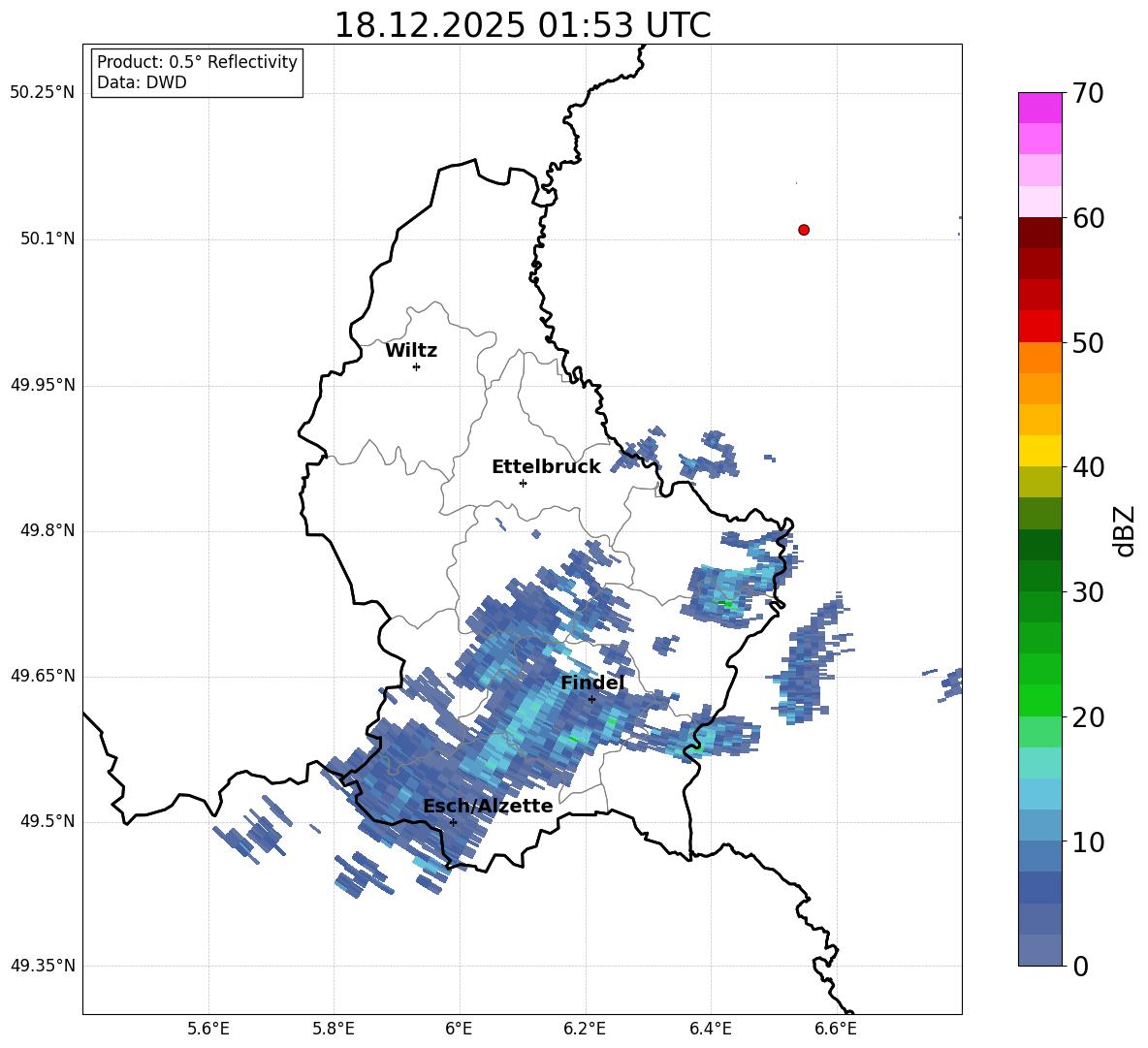Click the 50 dBZ colorbar label
Viewport: 1148px width, 1048px height.
[x=1088, y=342]
